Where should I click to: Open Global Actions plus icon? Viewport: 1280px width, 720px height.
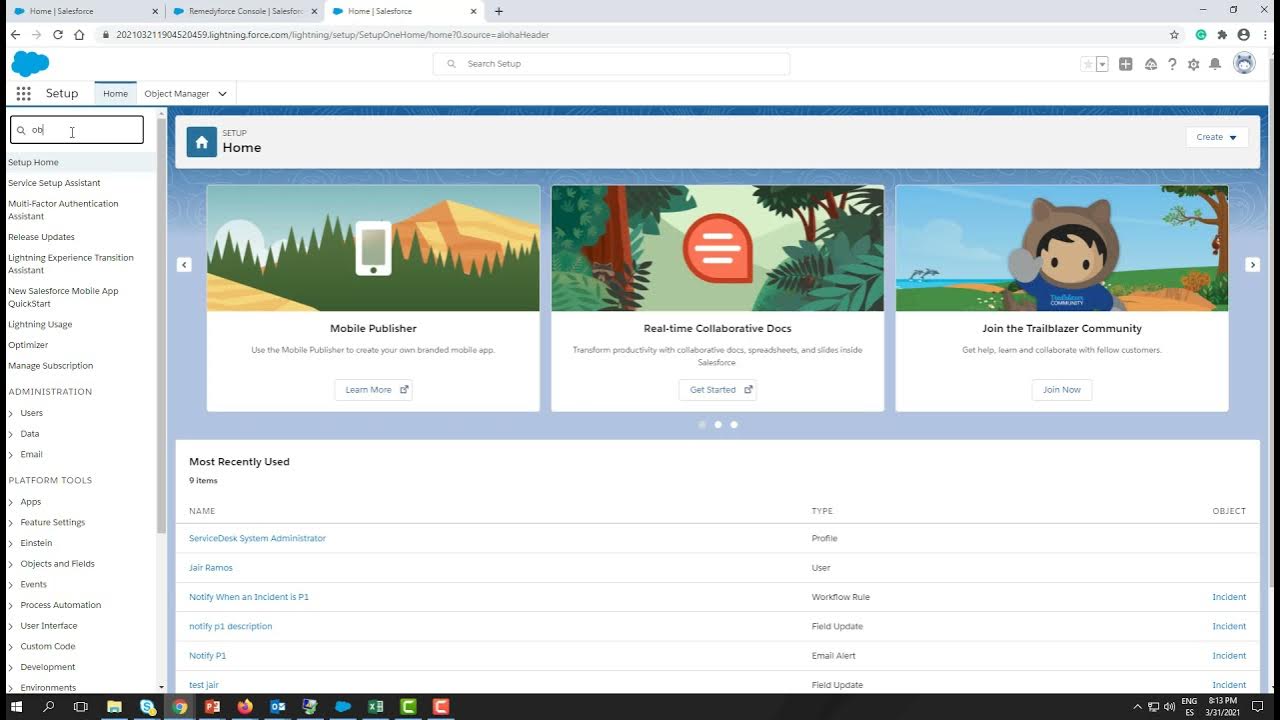(x=1126, y=64)
